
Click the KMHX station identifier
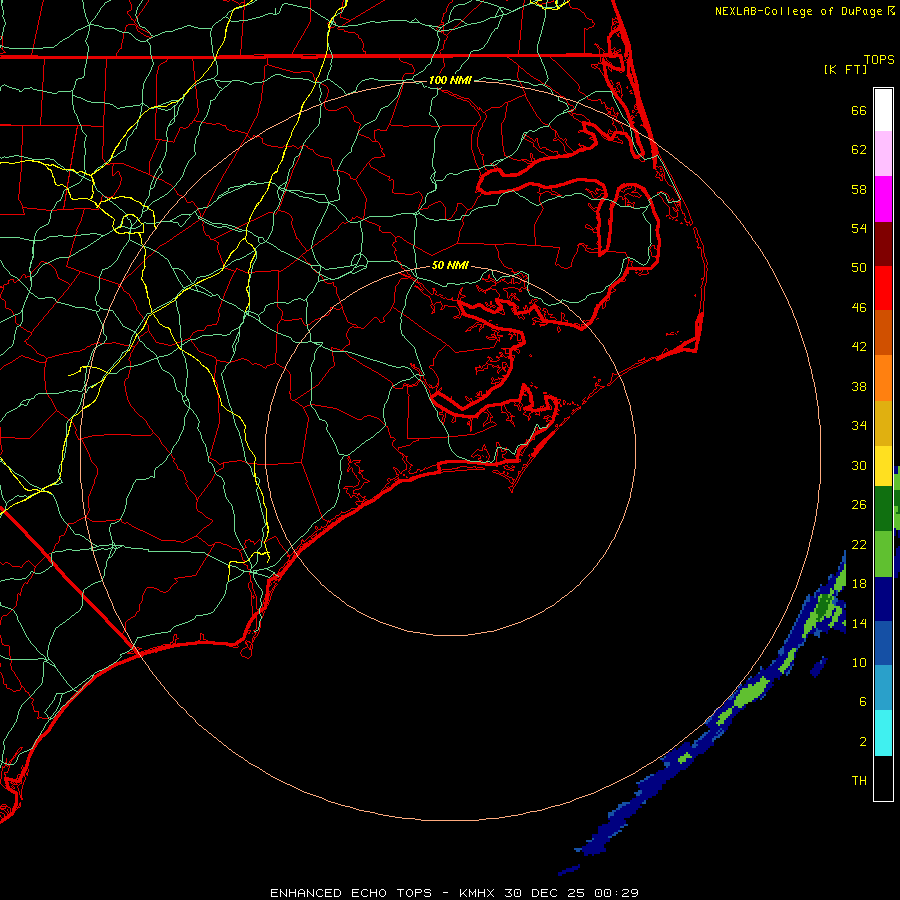click(478, 893)
